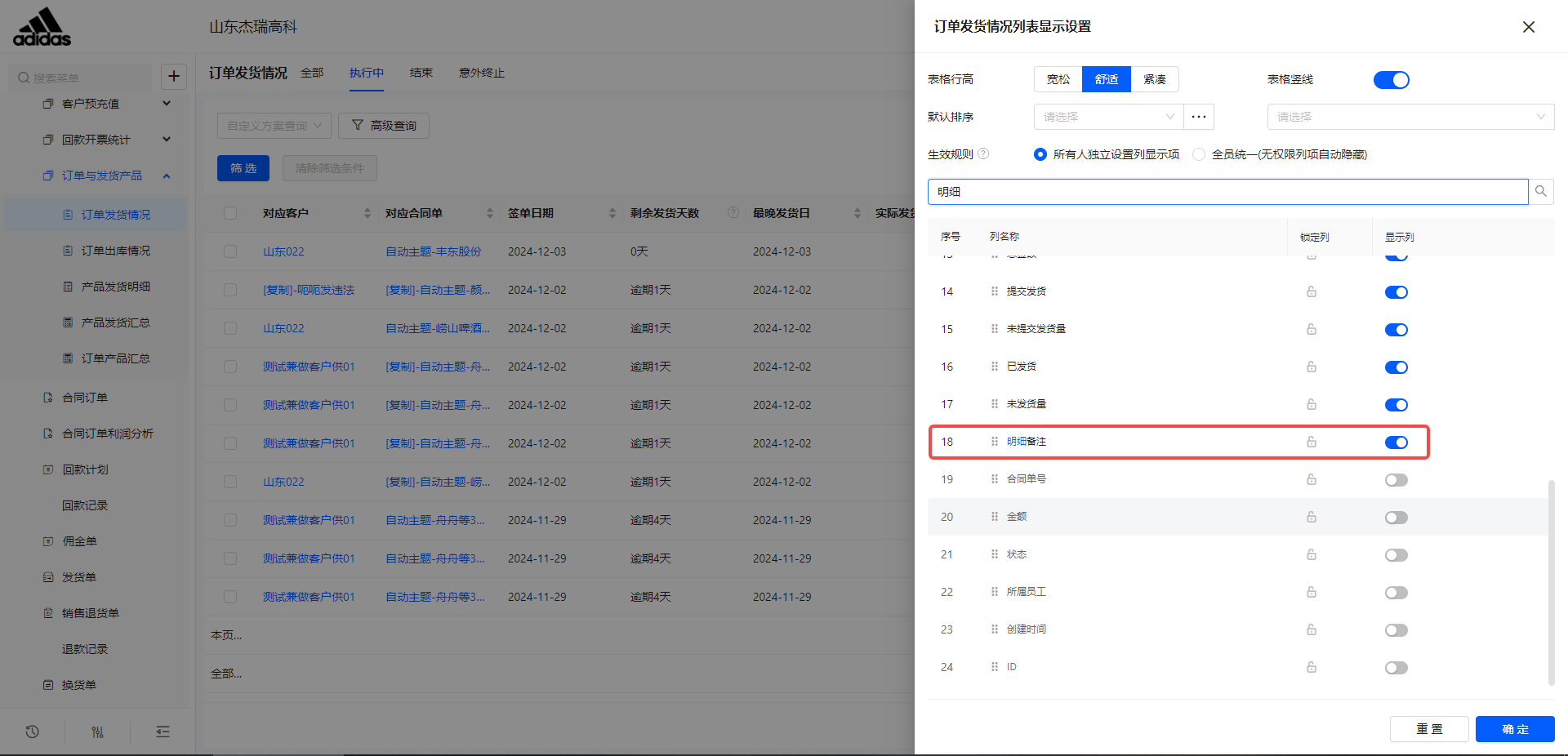The width and height of the screenshot is (1568, 756).
Task: Click drag handle icon of 提交发货 row
Action: 995,291
